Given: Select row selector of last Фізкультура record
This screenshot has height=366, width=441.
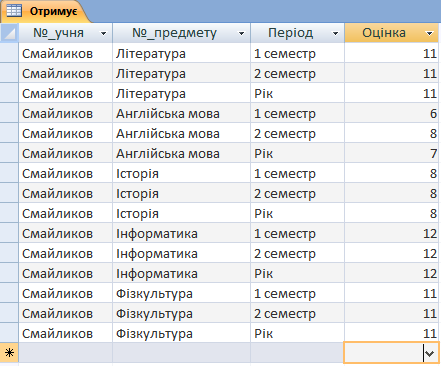Looking at the screenshot, I should click(x=9, y=333).
